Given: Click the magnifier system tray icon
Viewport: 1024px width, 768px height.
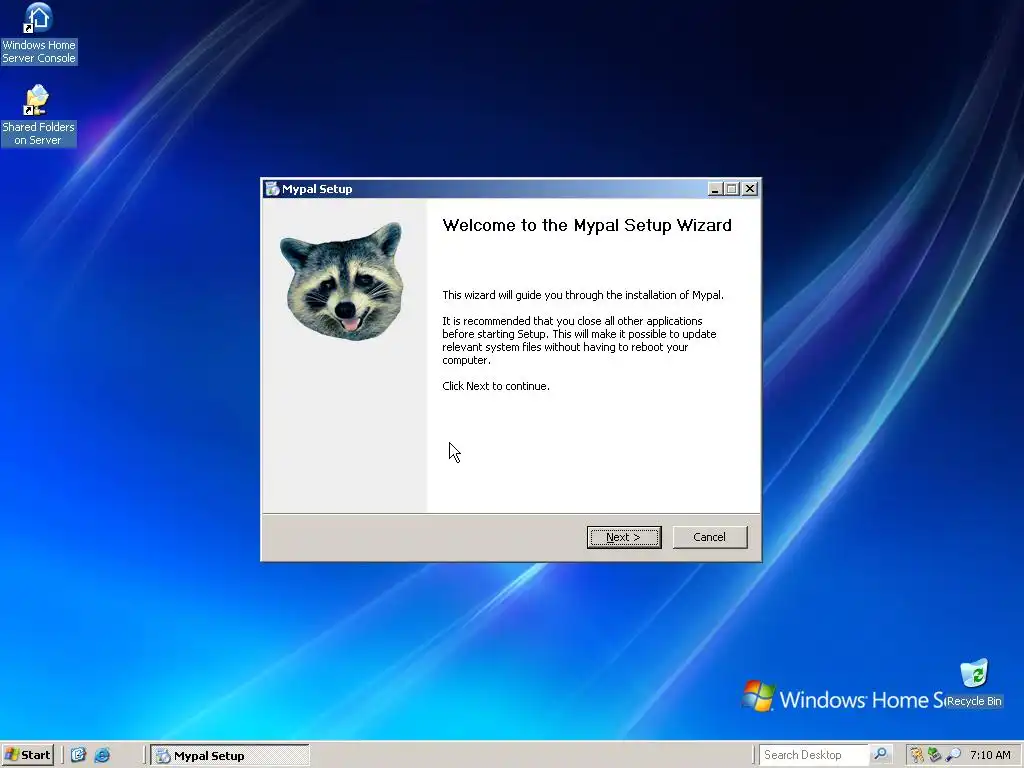Looking at the screenshot, I should pos(953,755).
